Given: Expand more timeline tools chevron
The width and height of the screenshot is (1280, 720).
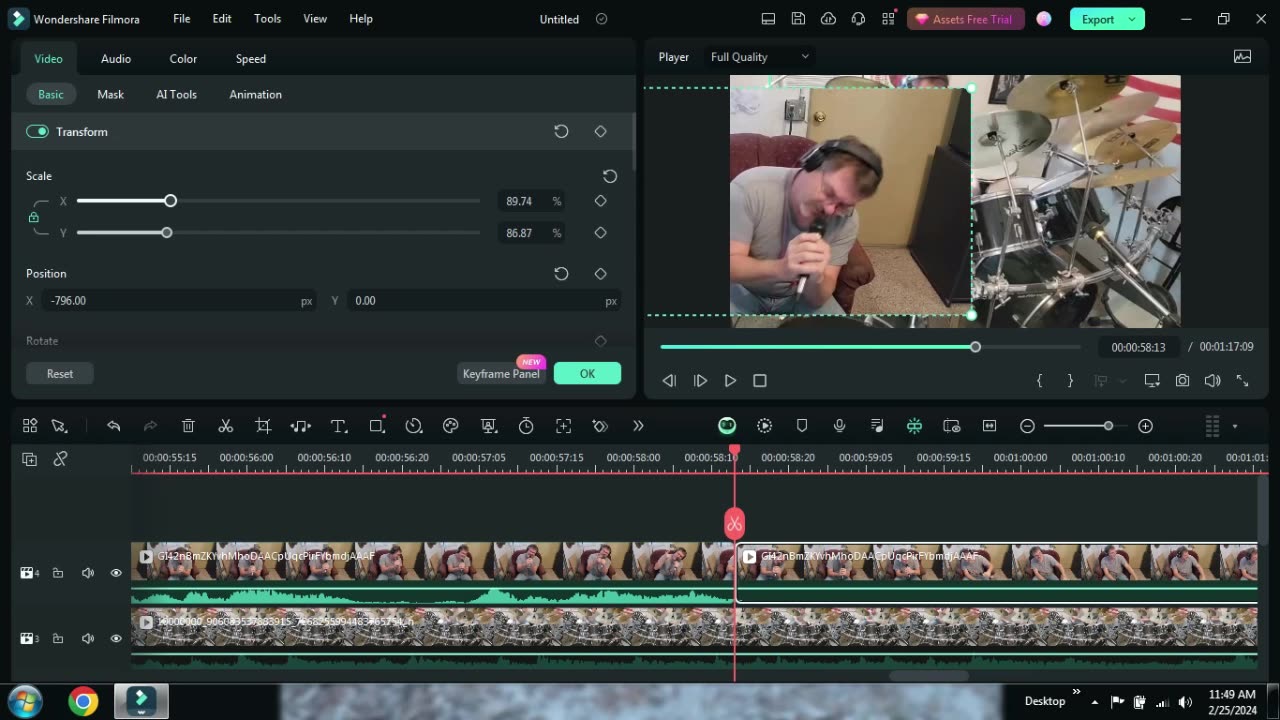Looking at the screenshot, I should coord(638,426).
